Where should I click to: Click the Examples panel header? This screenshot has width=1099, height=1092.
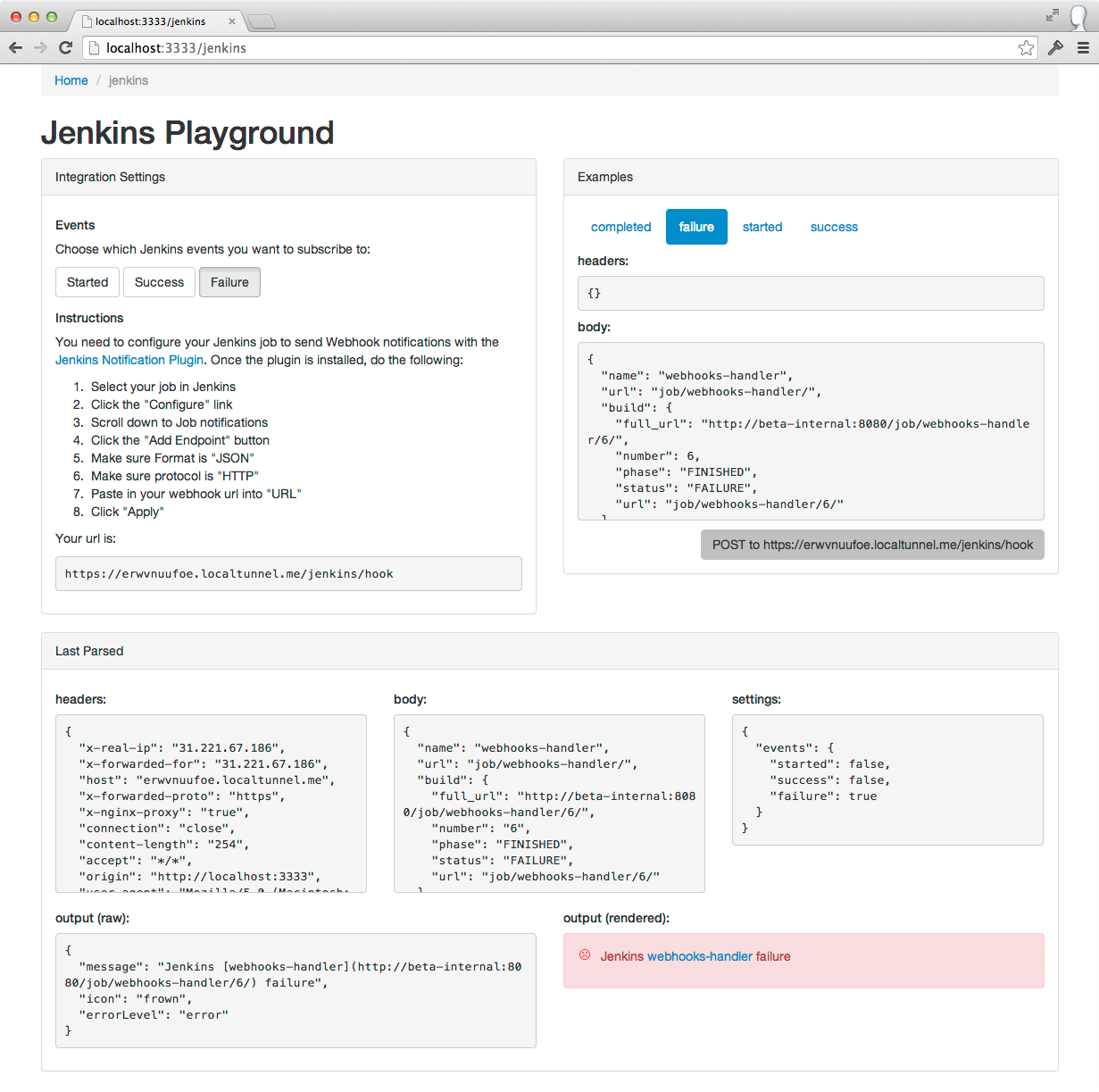(x=811, y=177)
